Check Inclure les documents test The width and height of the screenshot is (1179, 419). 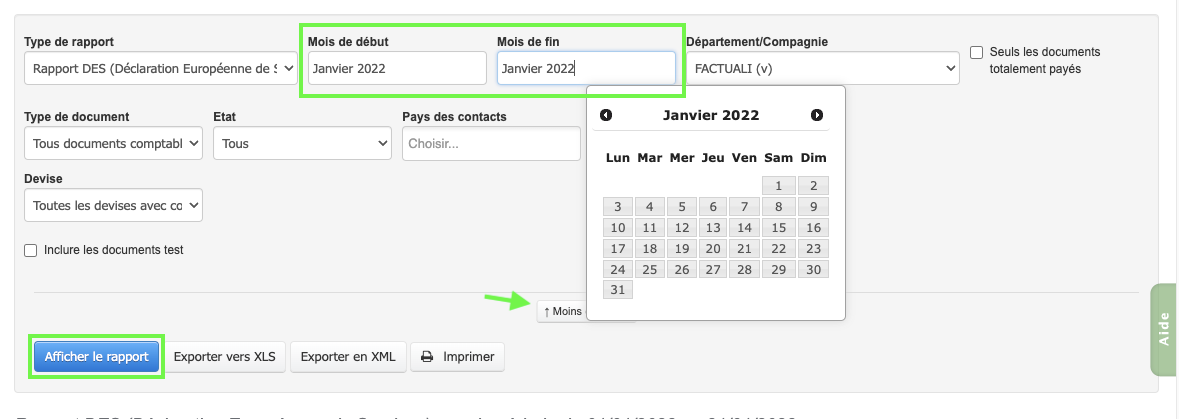[31, 250]
